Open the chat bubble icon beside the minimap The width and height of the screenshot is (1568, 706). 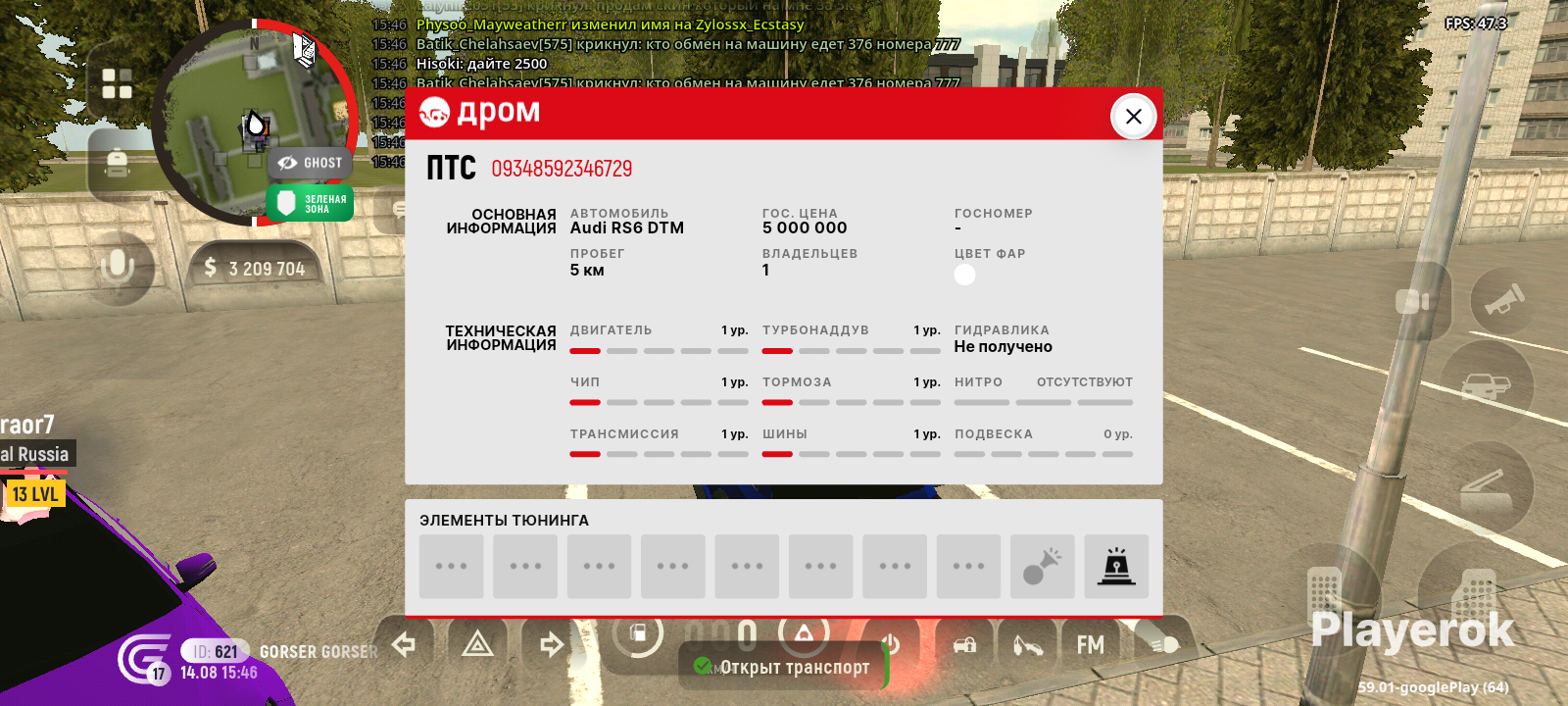tap(398, 209)
